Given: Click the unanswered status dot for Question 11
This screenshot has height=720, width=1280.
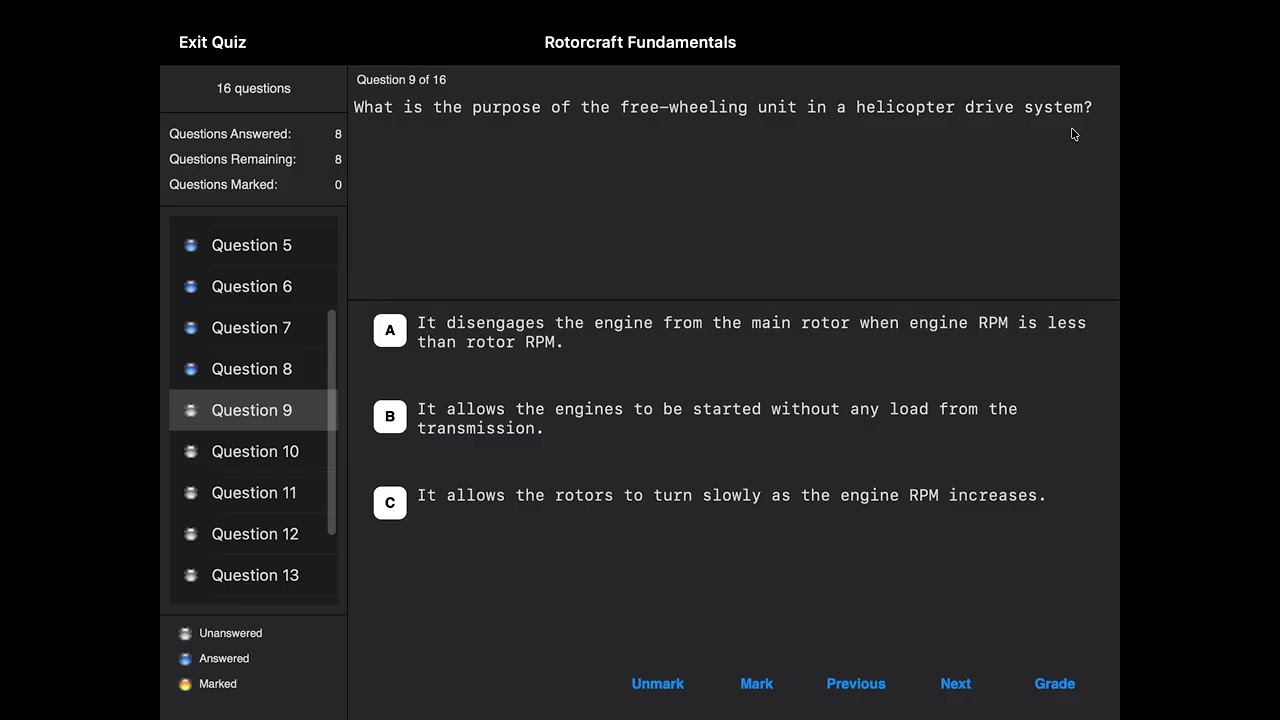Looking at the screenshot, I should (x=191, y=493).
